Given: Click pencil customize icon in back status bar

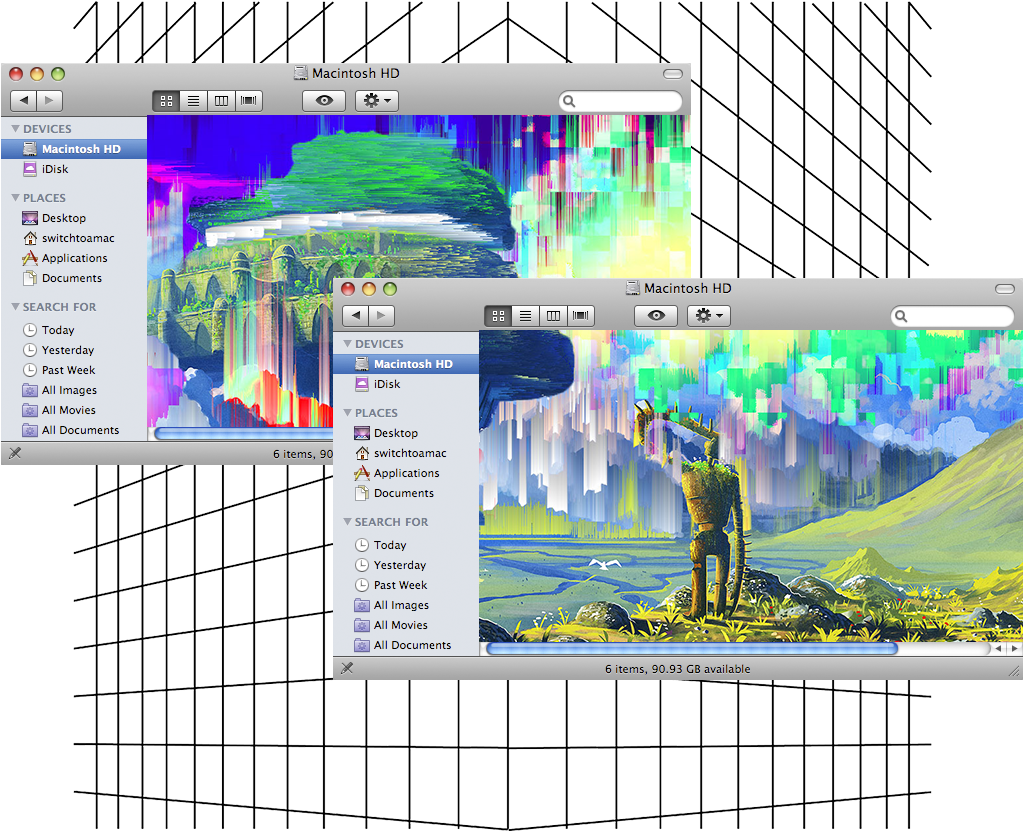Looking at the screenshot, I should coord(15,453).
